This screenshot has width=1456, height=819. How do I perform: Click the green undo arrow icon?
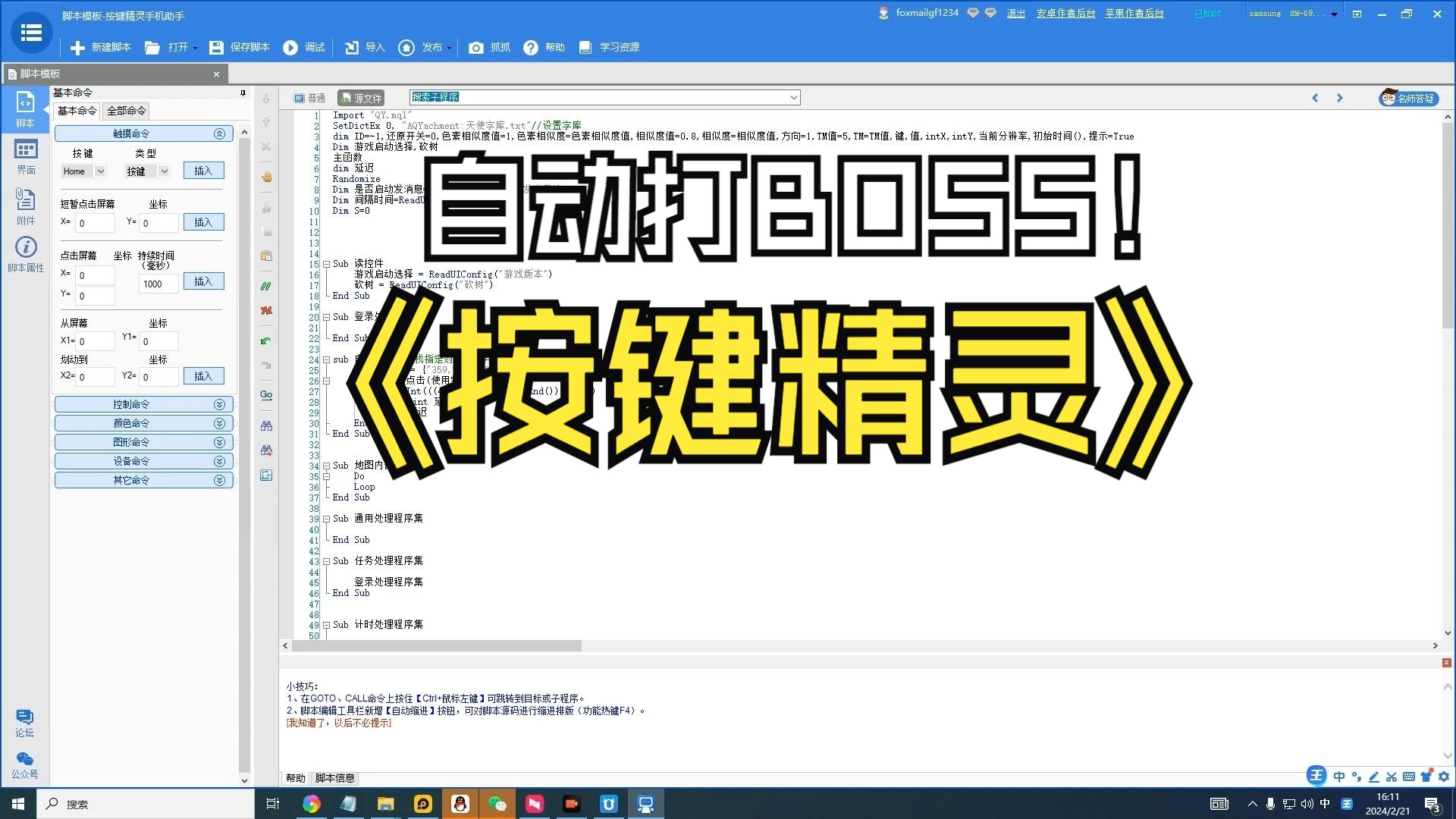266,341
